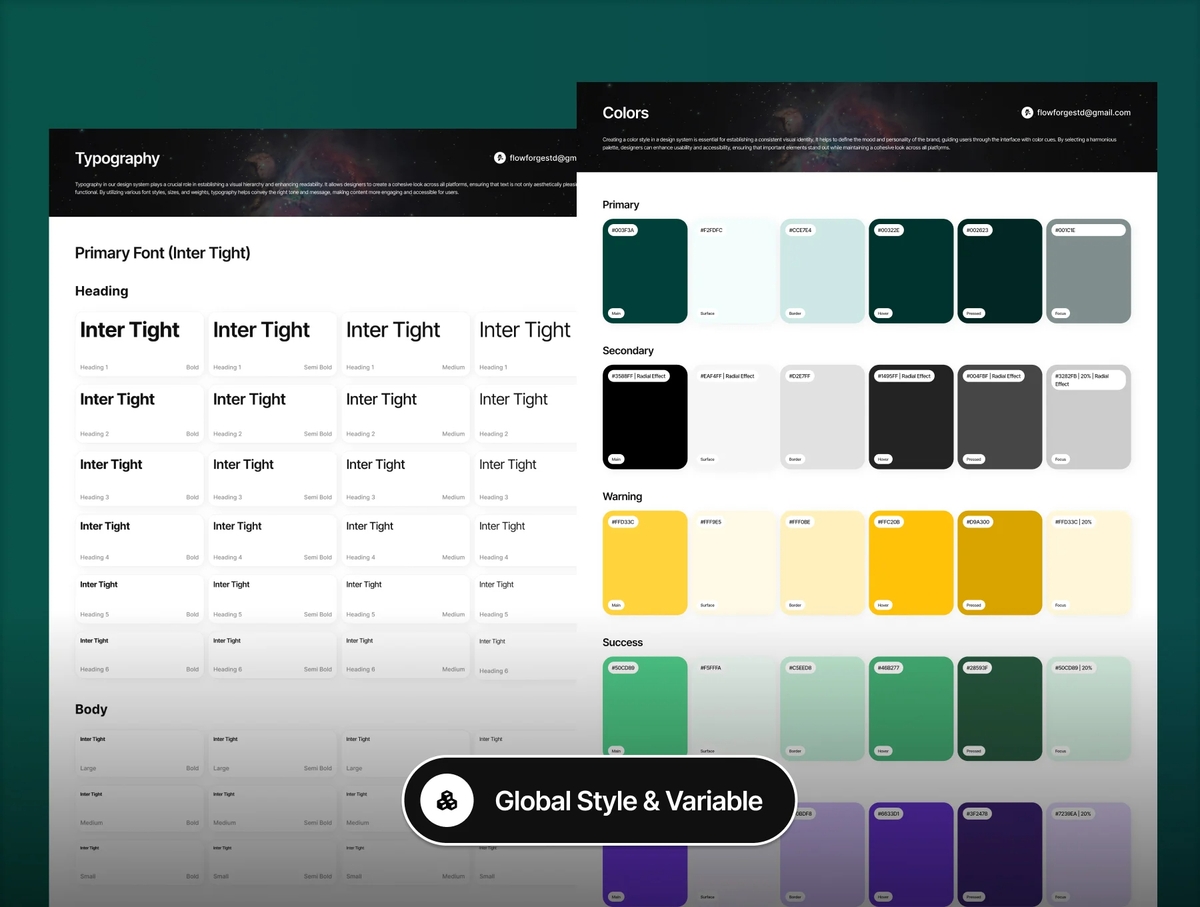This screenshot has height=907, width=1200.
Task: Click the Global Style & Variable blocks icon
Action: click(x=447, y=801)
